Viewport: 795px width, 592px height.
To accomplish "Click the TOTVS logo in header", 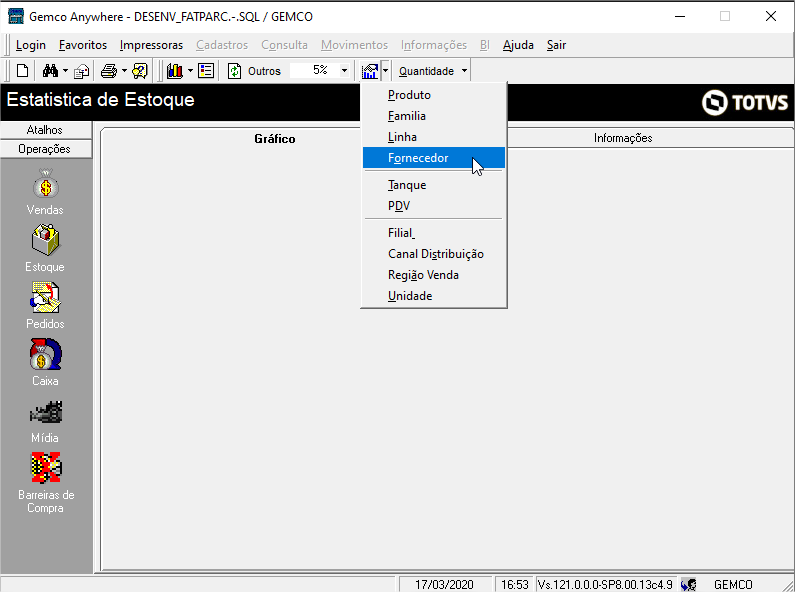I will (x=745, y=102).
